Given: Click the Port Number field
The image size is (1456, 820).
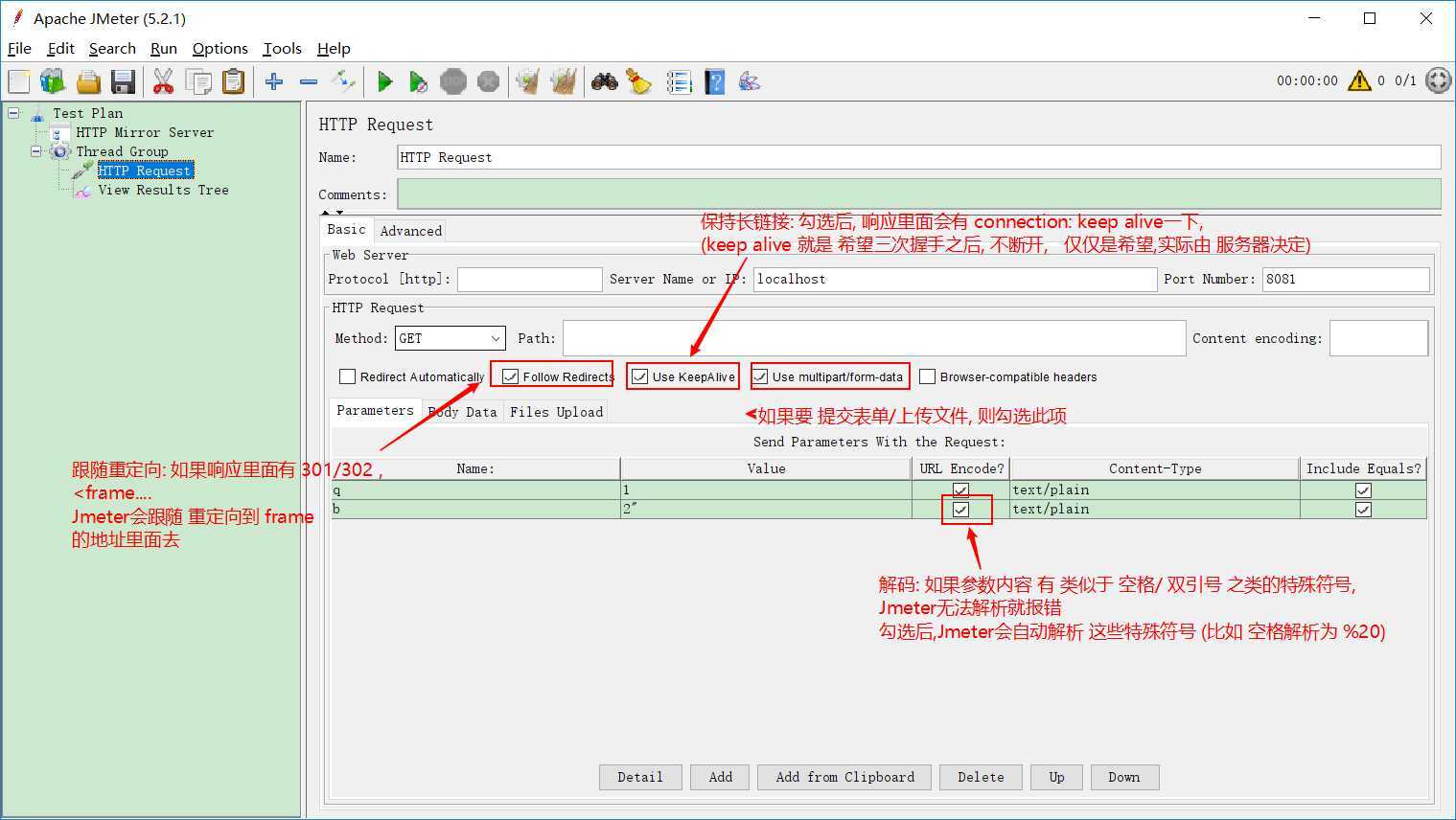Looking at the screenshot, I should pos(1346,279).
